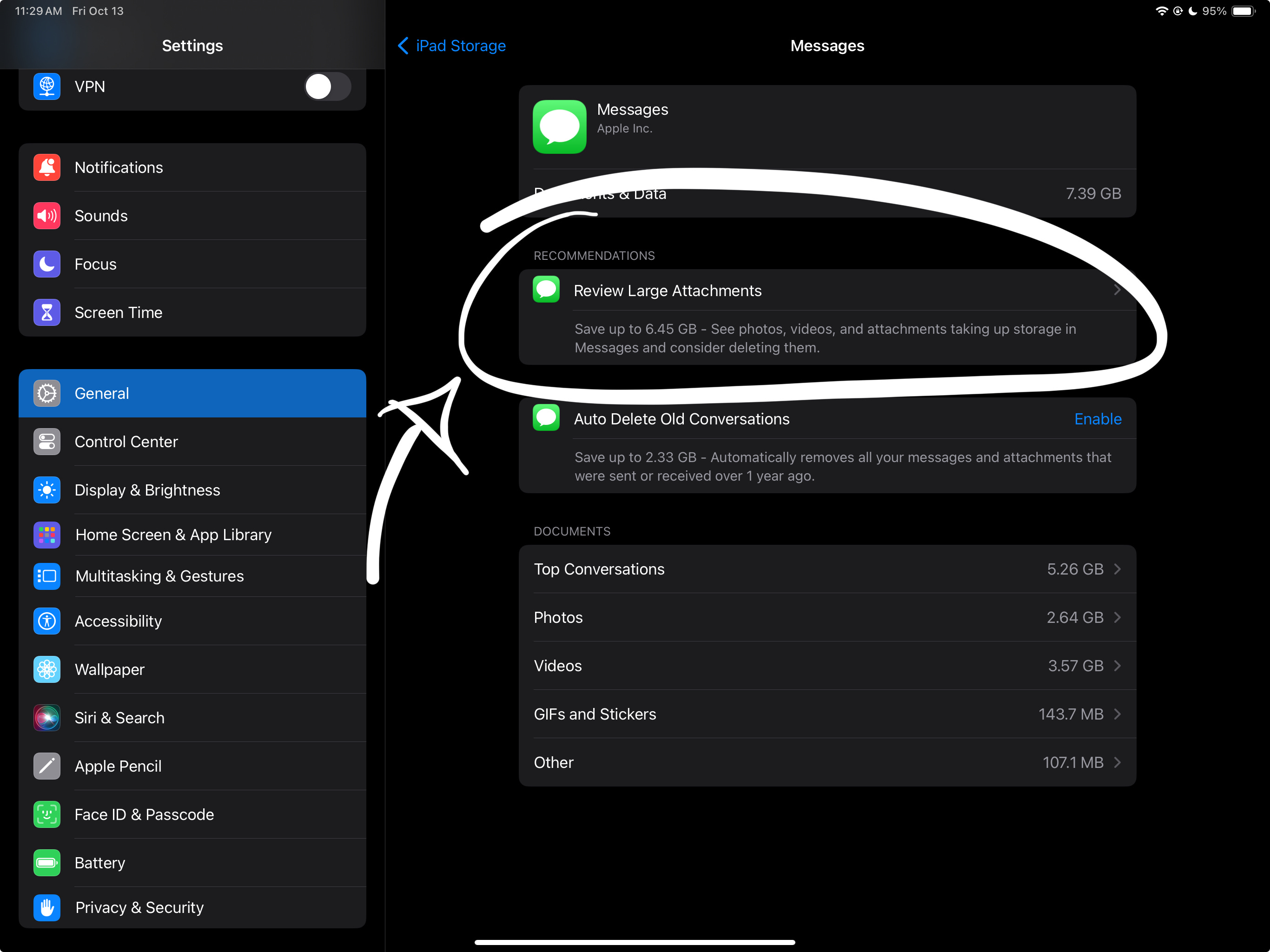Select General in sidebar
The image size is (1270, 952).
point(192,393)
